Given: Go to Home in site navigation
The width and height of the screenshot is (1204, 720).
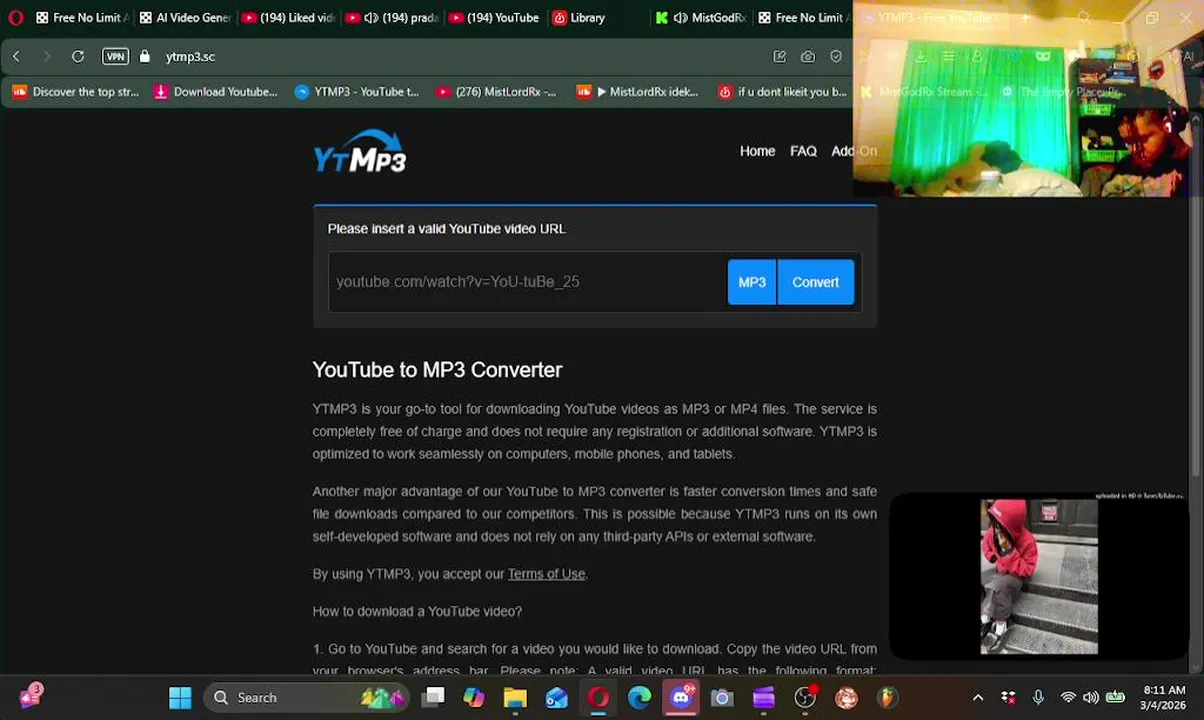Looking at the screenshot, I should tap(757, 151).
